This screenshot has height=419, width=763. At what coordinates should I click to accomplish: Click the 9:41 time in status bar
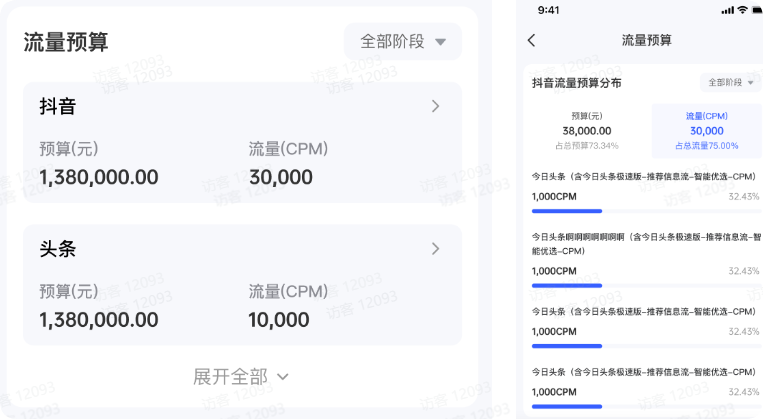coord(548,10)
